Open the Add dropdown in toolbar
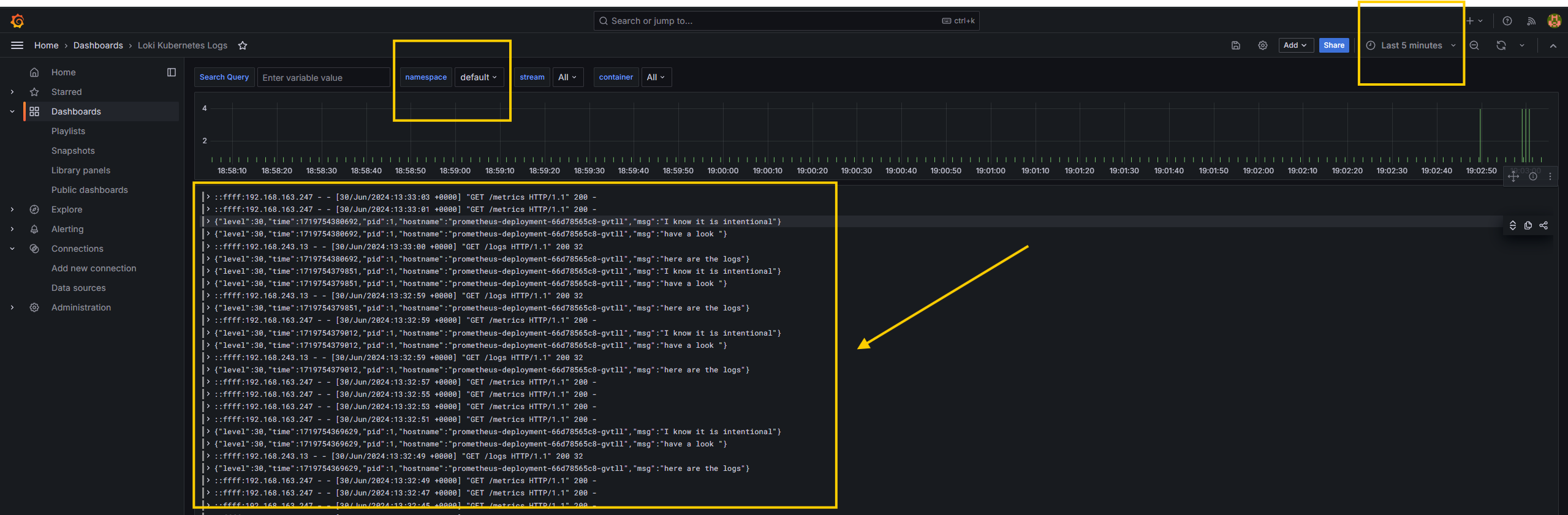This screenshot has width=1568, height=515. (x=1295, y=45)
